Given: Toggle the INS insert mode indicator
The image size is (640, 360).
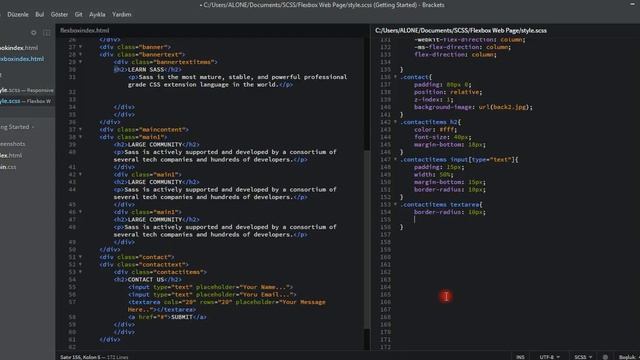Looking at the screenshot, I should [520, 357].
